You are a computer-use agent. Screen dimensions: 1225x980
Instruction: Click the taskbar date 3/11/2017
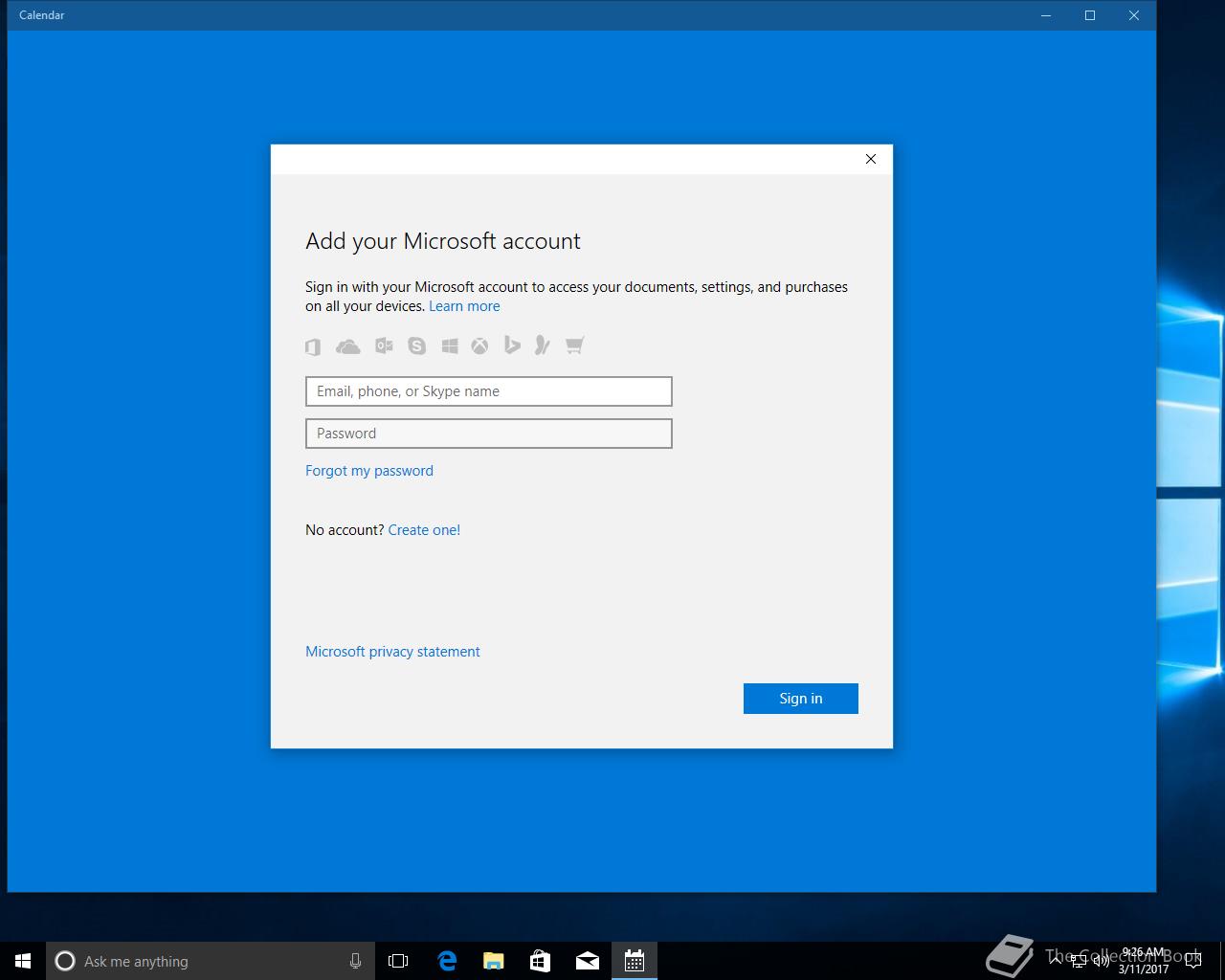point(1144,969)
